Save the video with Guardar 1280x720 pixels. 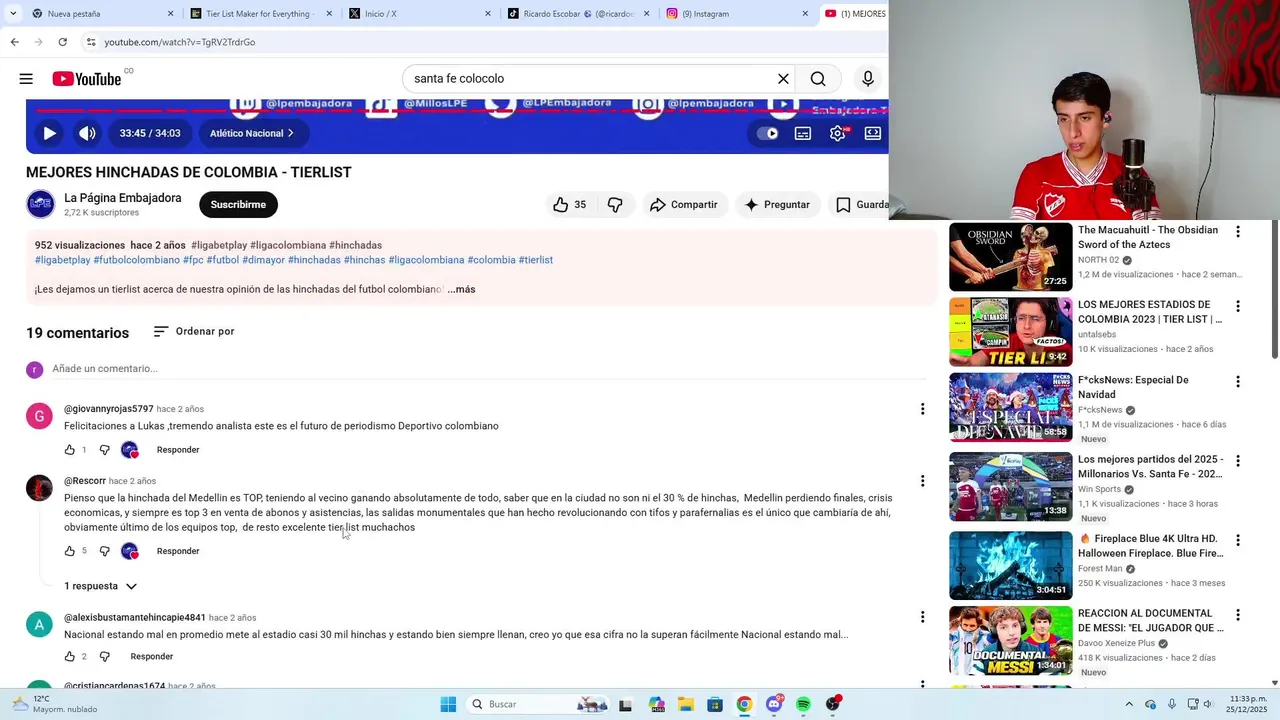861,205
